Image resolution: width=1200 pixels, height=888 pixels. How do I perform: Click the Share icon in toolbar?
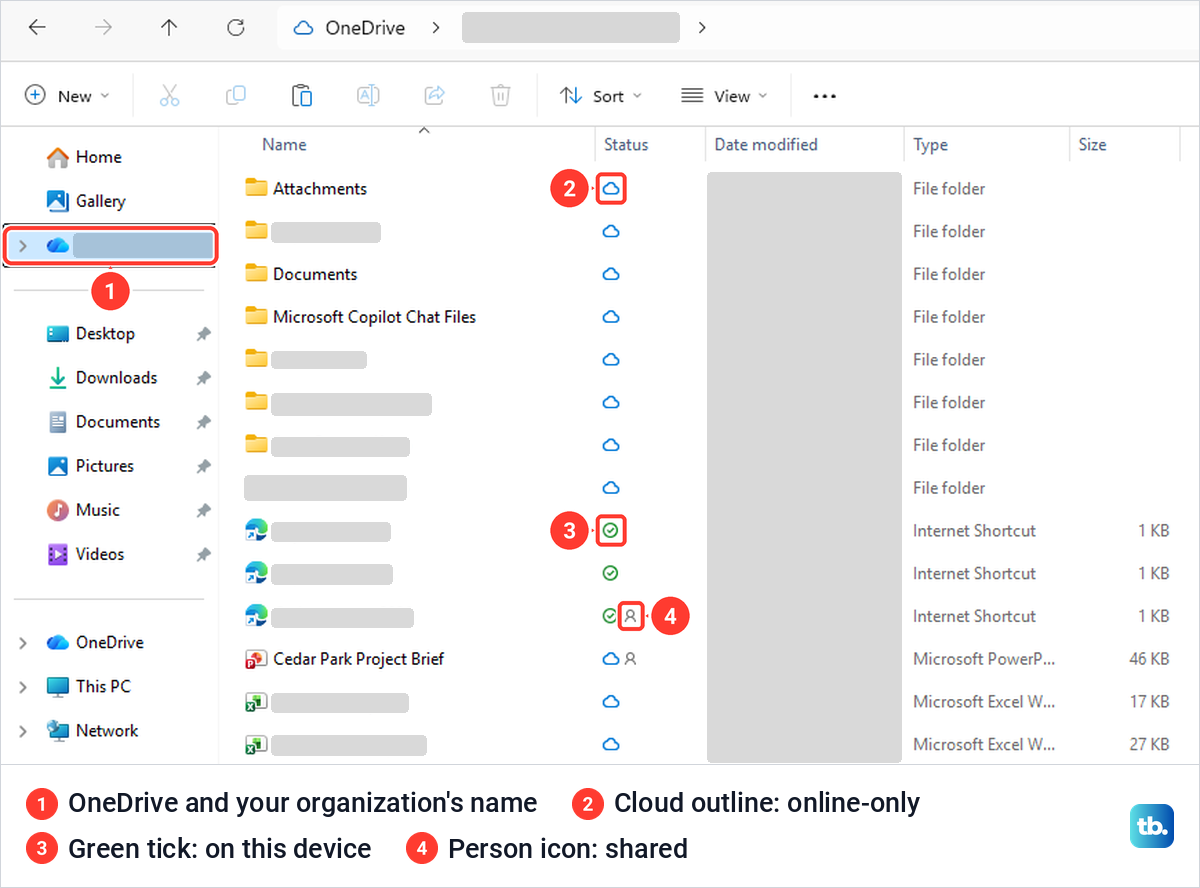434,96
